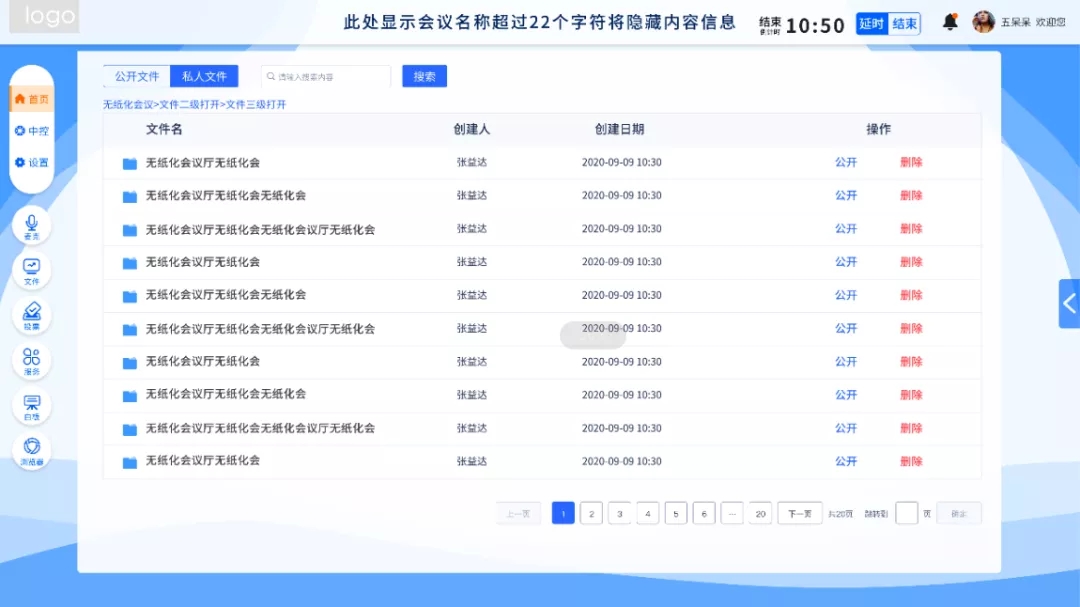Click the search magnifier icon in search box
Viewport: 1080px width, 607px height.
coord(271,76)
